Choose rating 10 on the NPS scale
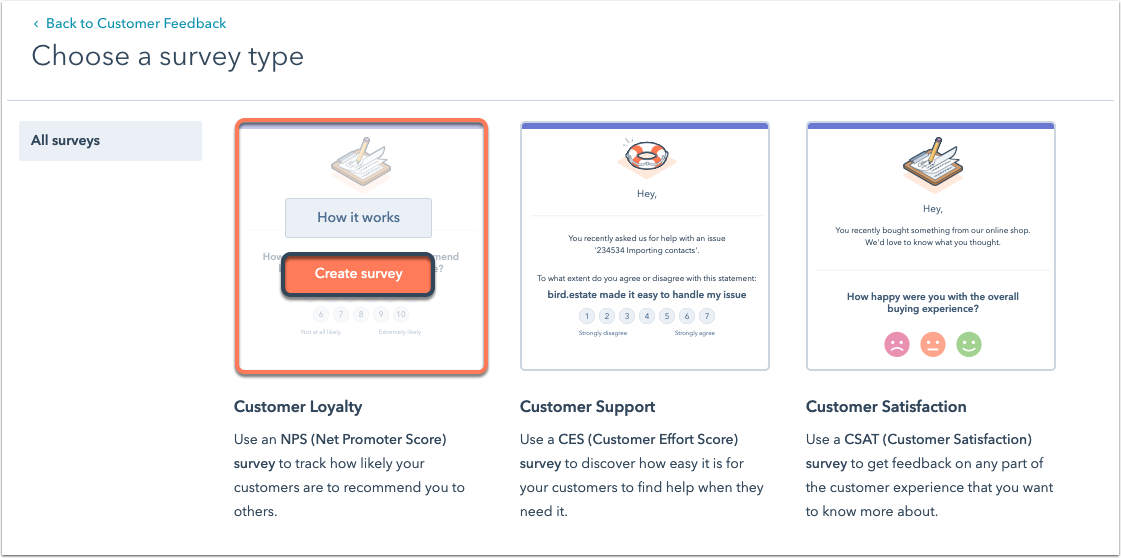1121x558 pixels. coord(401,313)
